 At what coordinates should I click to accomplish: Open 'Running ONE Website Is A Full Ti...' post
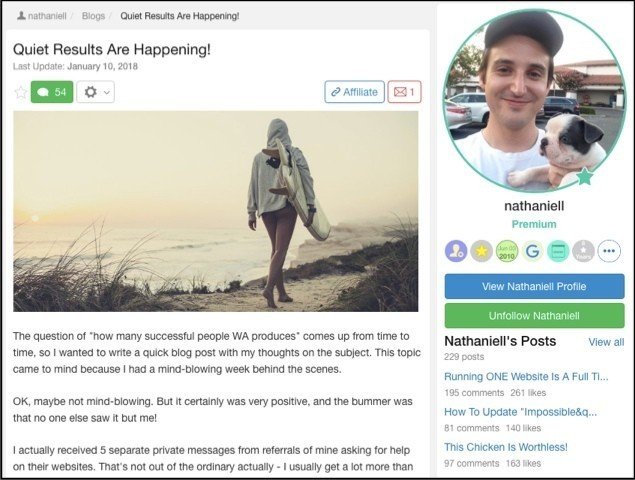(526, 376)
